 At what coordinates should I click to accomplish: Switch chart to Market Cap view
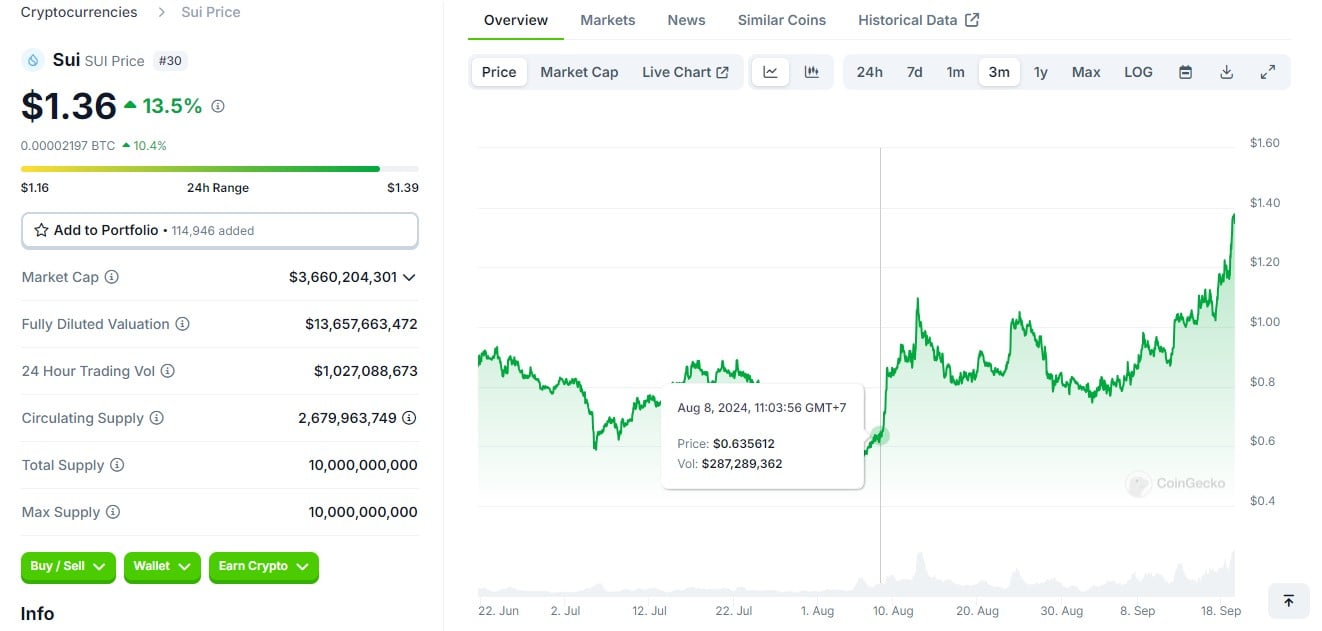tap(579, 72)
